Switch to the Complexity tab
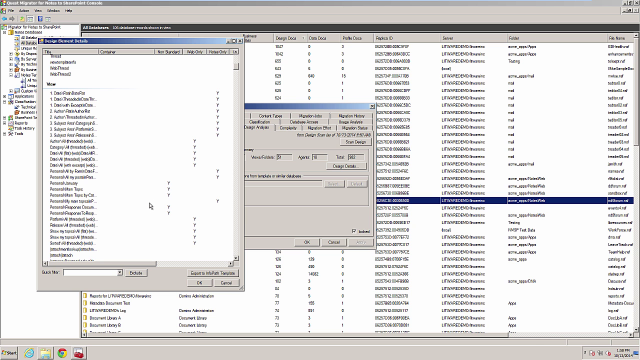640x360 pixels. pyautogui.click(x=288, y=128)
